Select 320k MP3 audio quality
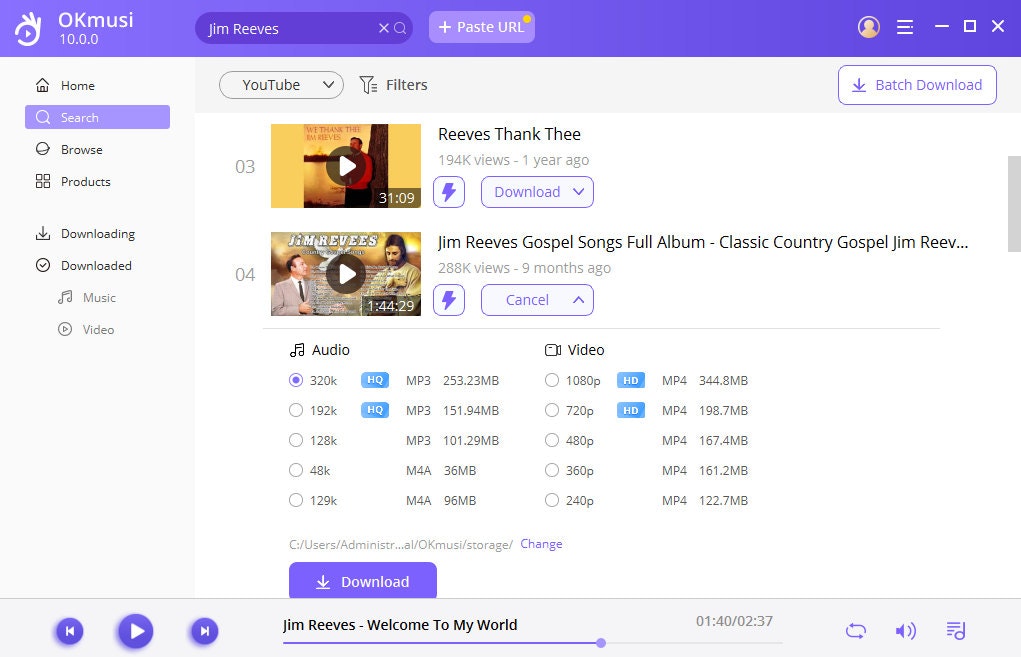Viewport: 1021px width, 657px height. point(296,380)
